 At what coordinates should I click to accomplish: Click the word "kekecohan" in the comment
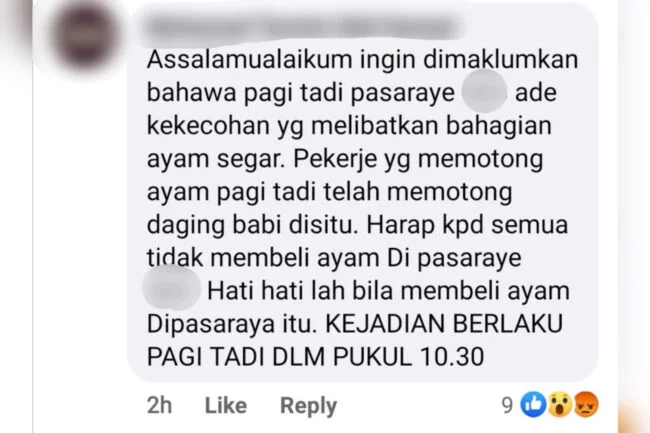(209, 125)
